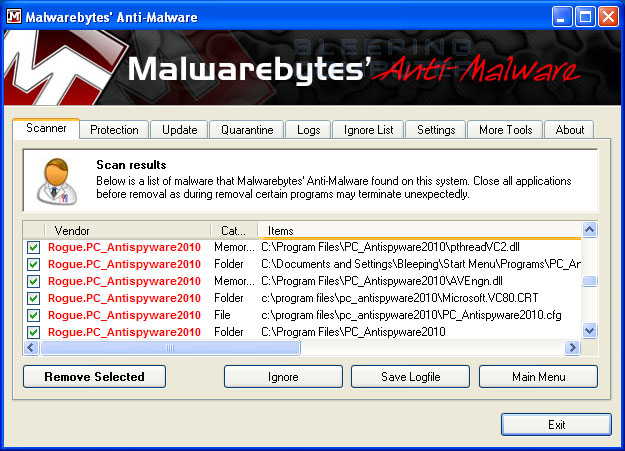625x451 pixels.
Task: Uncheck the Start Menu Programs folder row checkbox
Action: tap(33, 264)
